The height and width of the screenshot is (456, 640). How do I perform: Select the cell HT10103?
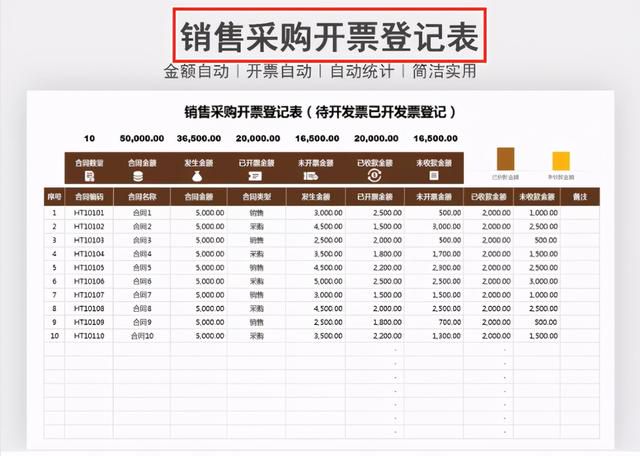coord(89,240)
